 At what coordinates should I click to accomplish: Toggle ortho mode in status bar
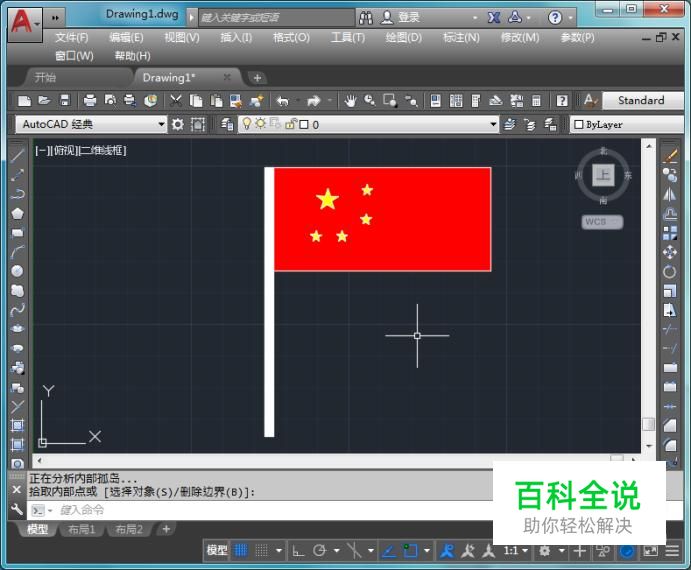pos(298,550)
